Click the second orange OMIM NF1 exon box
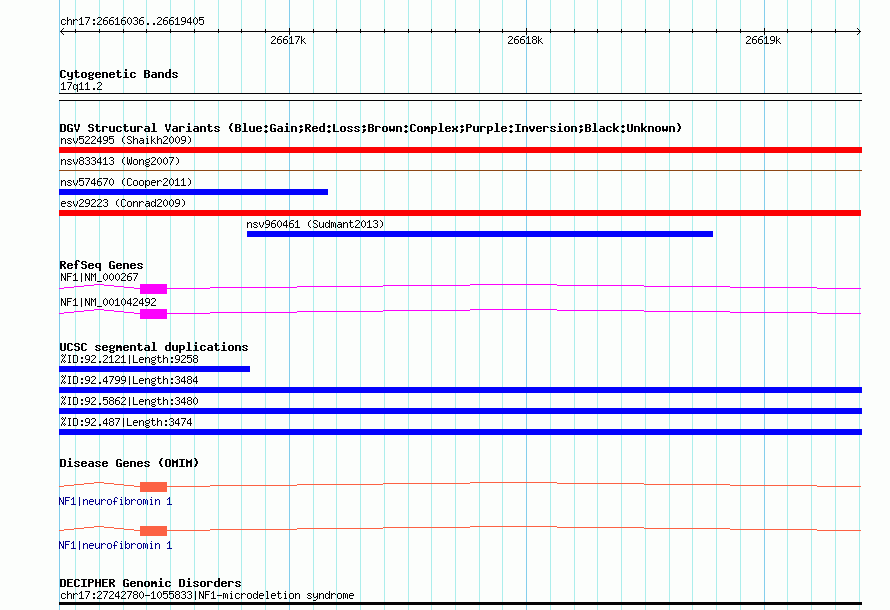Image resolution: width=890 pixels, height=610 pixels. tap(153, 531)
